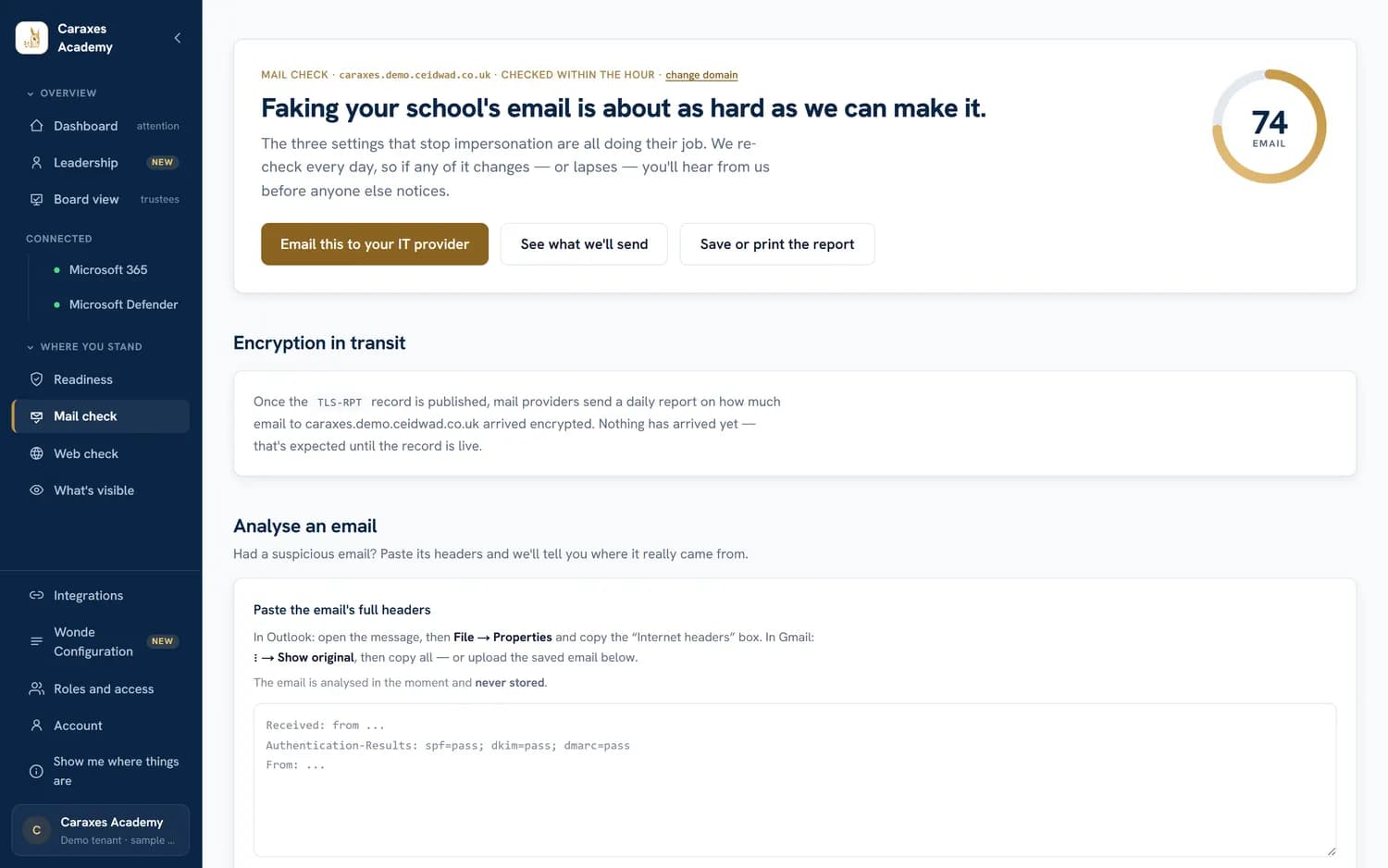This screenshot has height=868, width=1388.
Task: Click the Leadership person icon
Action: click(37, 163)
